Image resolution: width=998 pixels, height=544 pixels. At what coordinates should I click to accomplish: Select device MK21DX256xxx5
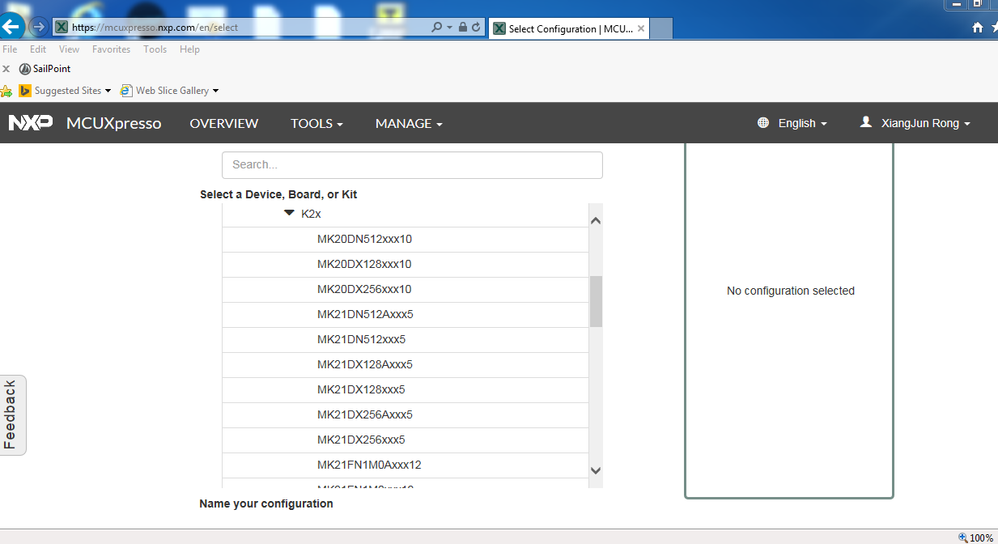(x=405, y=440)
